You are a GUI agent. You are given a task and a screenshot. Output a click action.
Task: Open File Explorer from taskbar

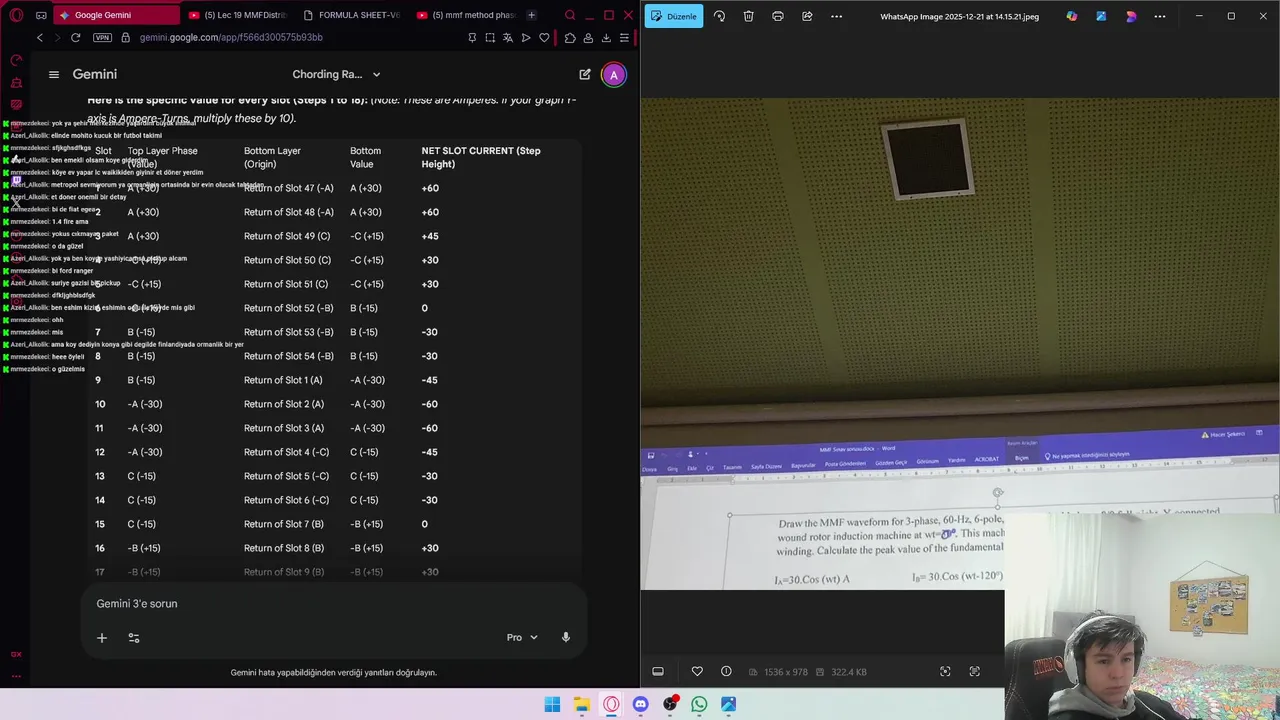click(582, 704)
